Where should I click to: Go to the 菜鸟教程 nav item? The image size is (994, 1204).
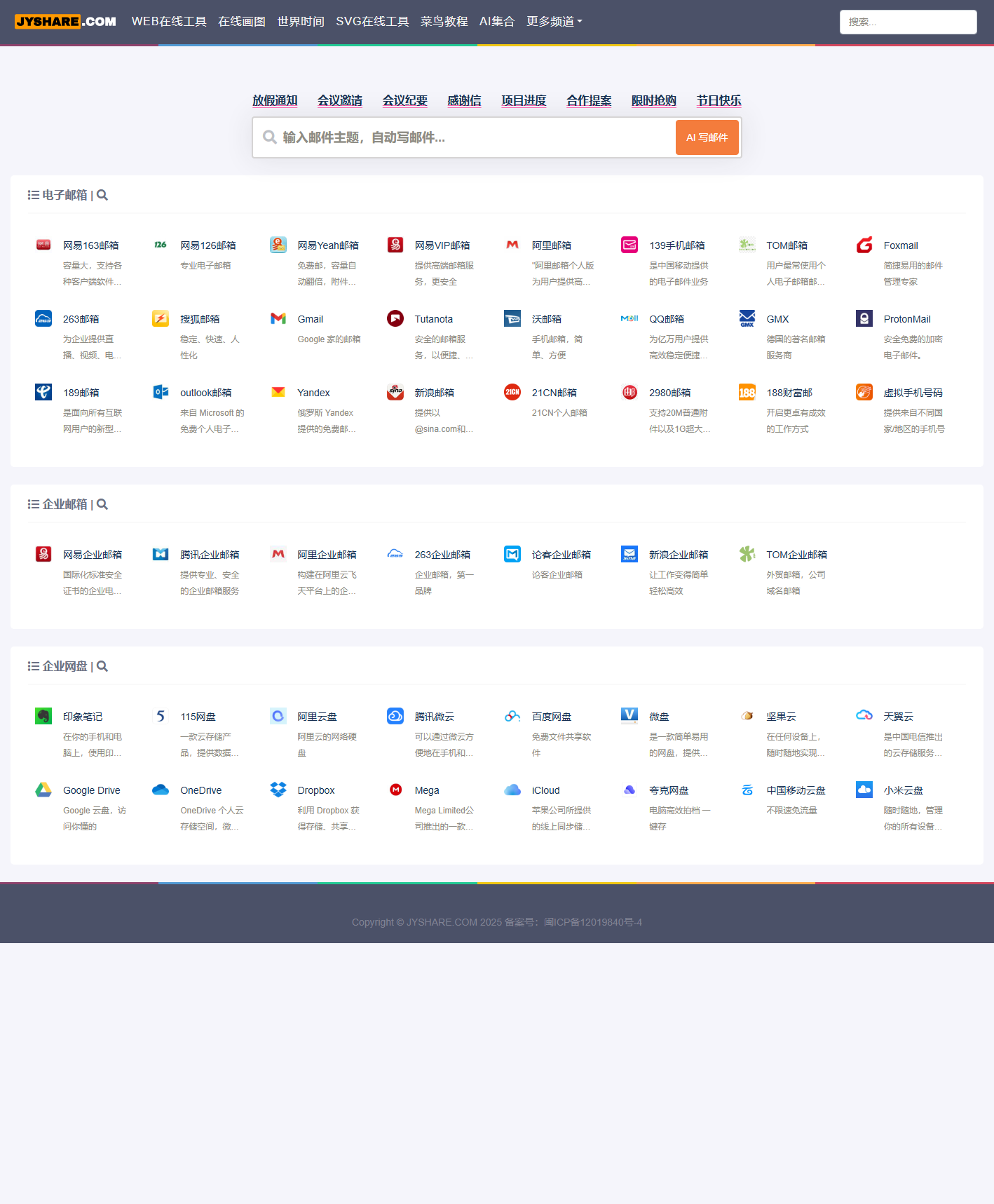[444, 22]
